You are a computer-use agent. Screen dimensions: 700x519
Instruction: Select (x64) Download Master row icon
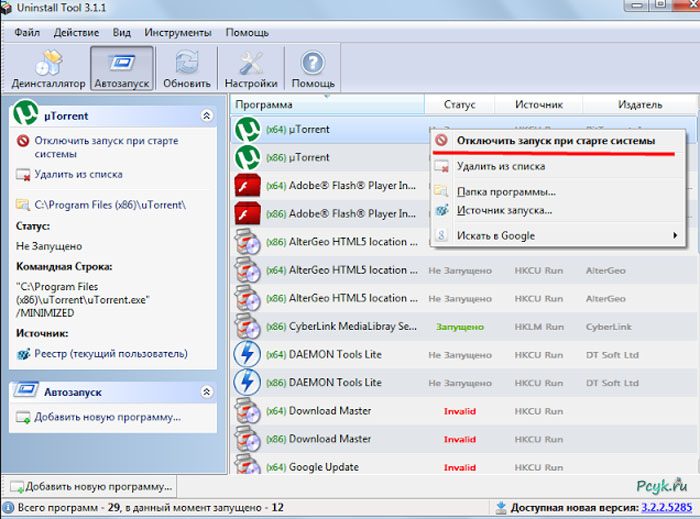click(x=247, y=411)
